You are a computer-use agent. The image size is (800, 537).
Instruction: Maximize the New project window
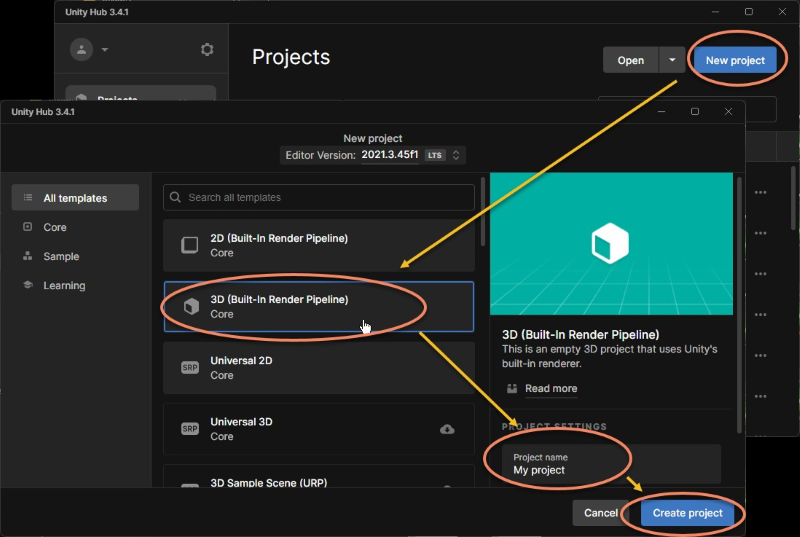pos(695,111)
